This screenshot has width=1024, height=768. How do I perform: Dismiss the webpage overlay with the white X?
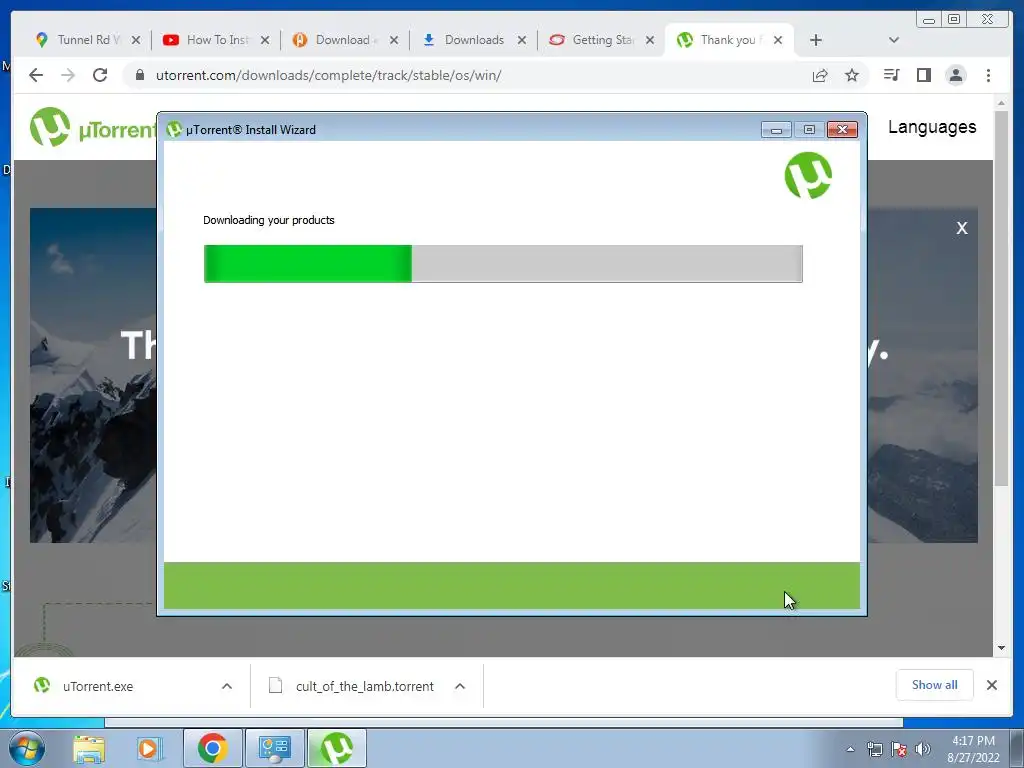tap(962, 228)
